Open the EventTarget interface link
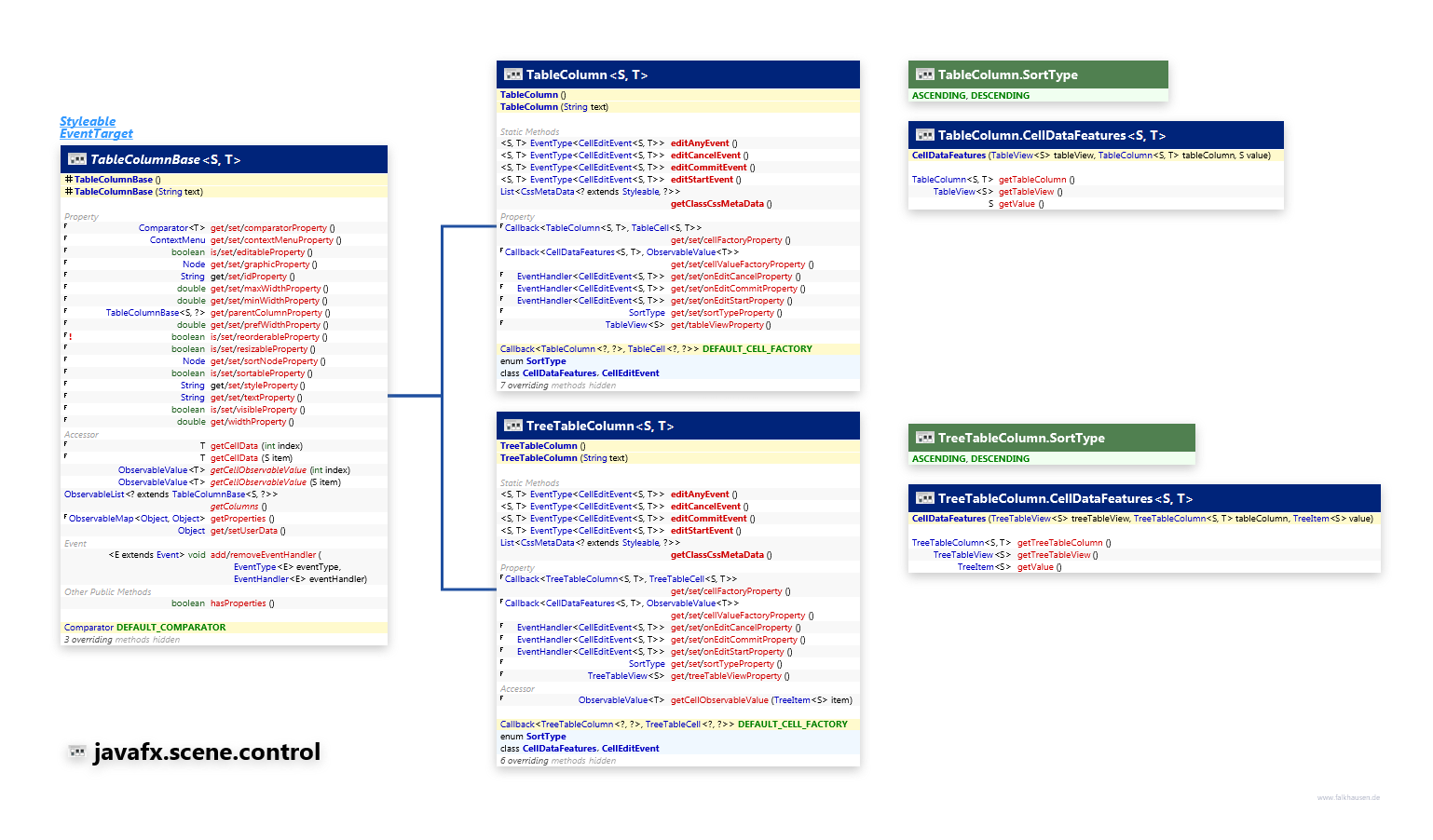This screenshot has height=840, width=1433. 96,134
